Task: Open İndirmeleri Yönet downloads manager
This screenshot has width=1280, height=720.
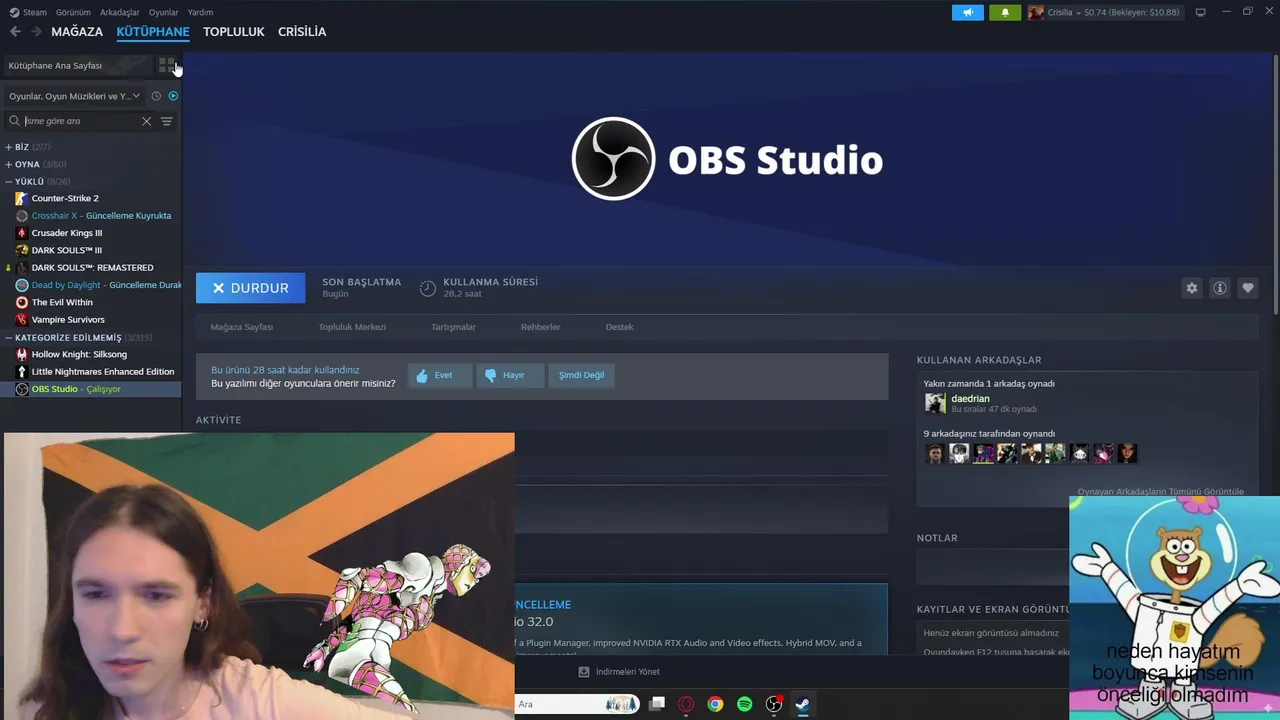Action: 619,672
